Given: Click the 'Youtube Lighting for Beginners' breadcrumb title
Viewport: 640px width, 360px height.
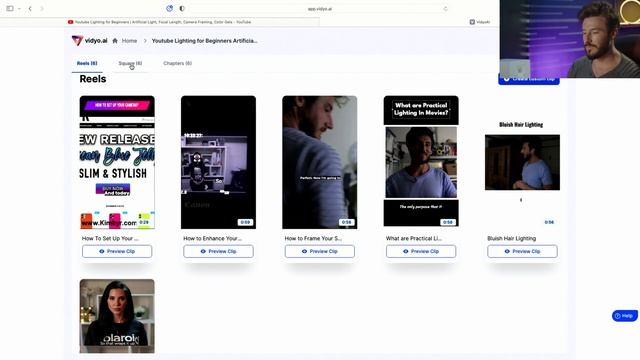Looking at the screenshot, I should pos(204,41).
